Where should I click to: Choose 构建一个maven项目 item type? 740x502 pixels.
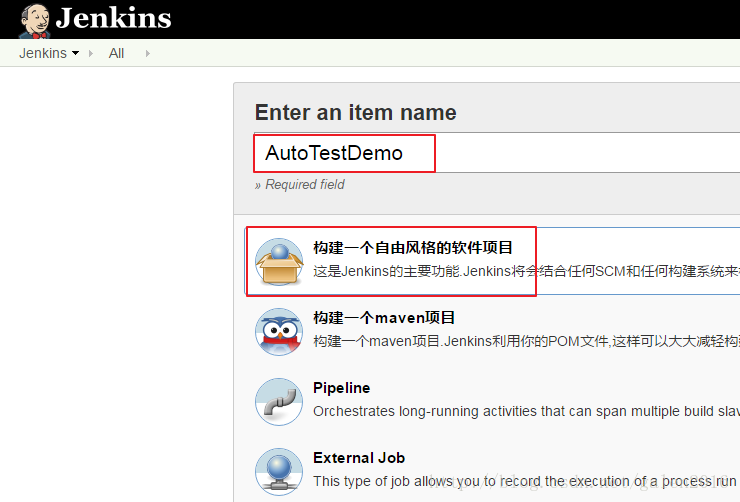tap(384, 318)
